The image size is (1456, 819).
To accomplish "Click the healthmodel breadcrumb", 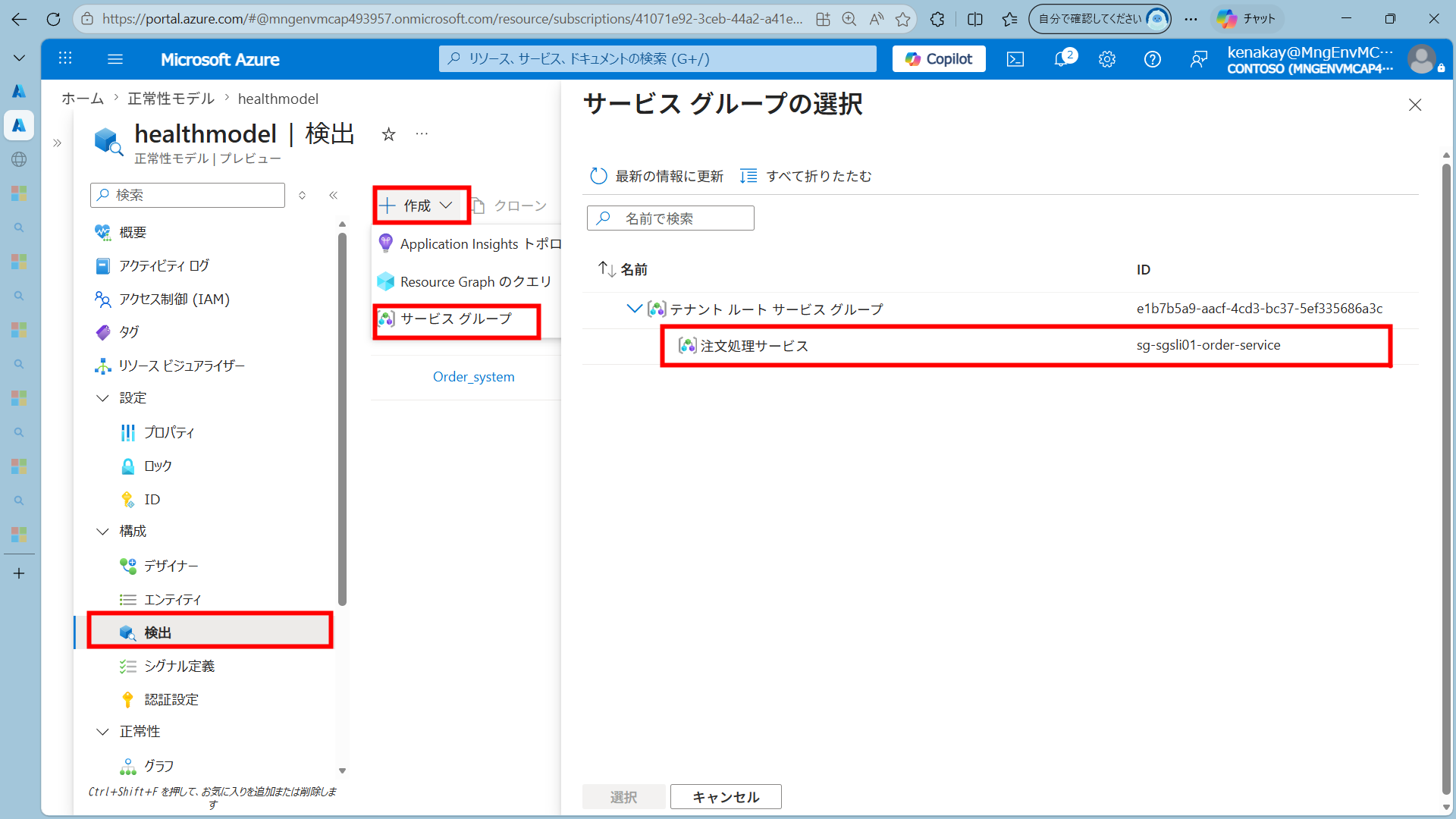I will coord(278,99).
